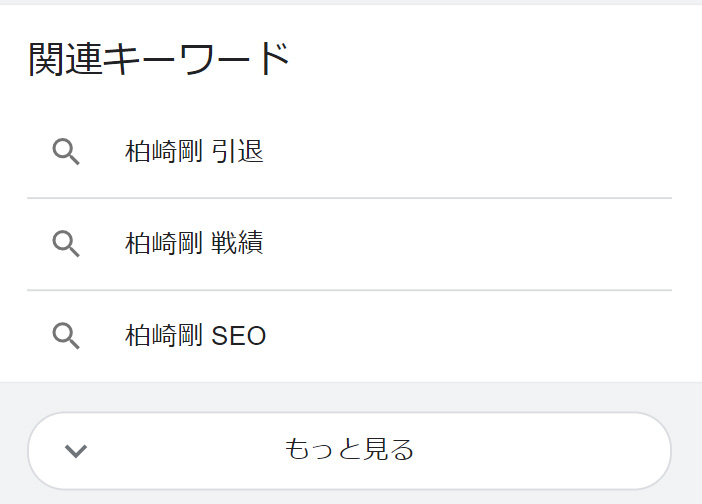The image size is (702, 504).
Task: Click search icon beside 柏崎剛 引退
Action: coord(66,152)
